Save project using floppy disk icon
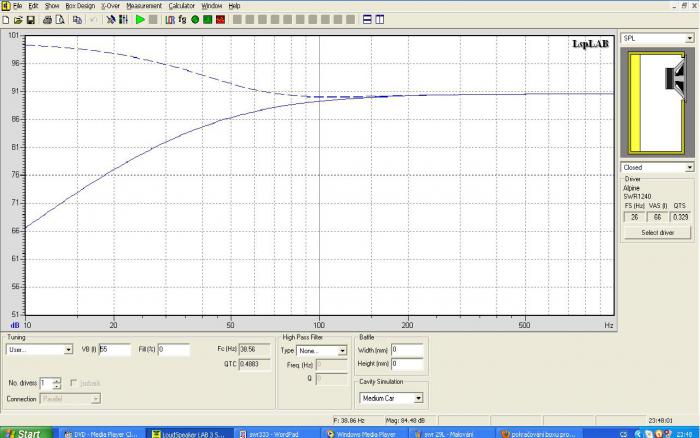 click(31, 20)
